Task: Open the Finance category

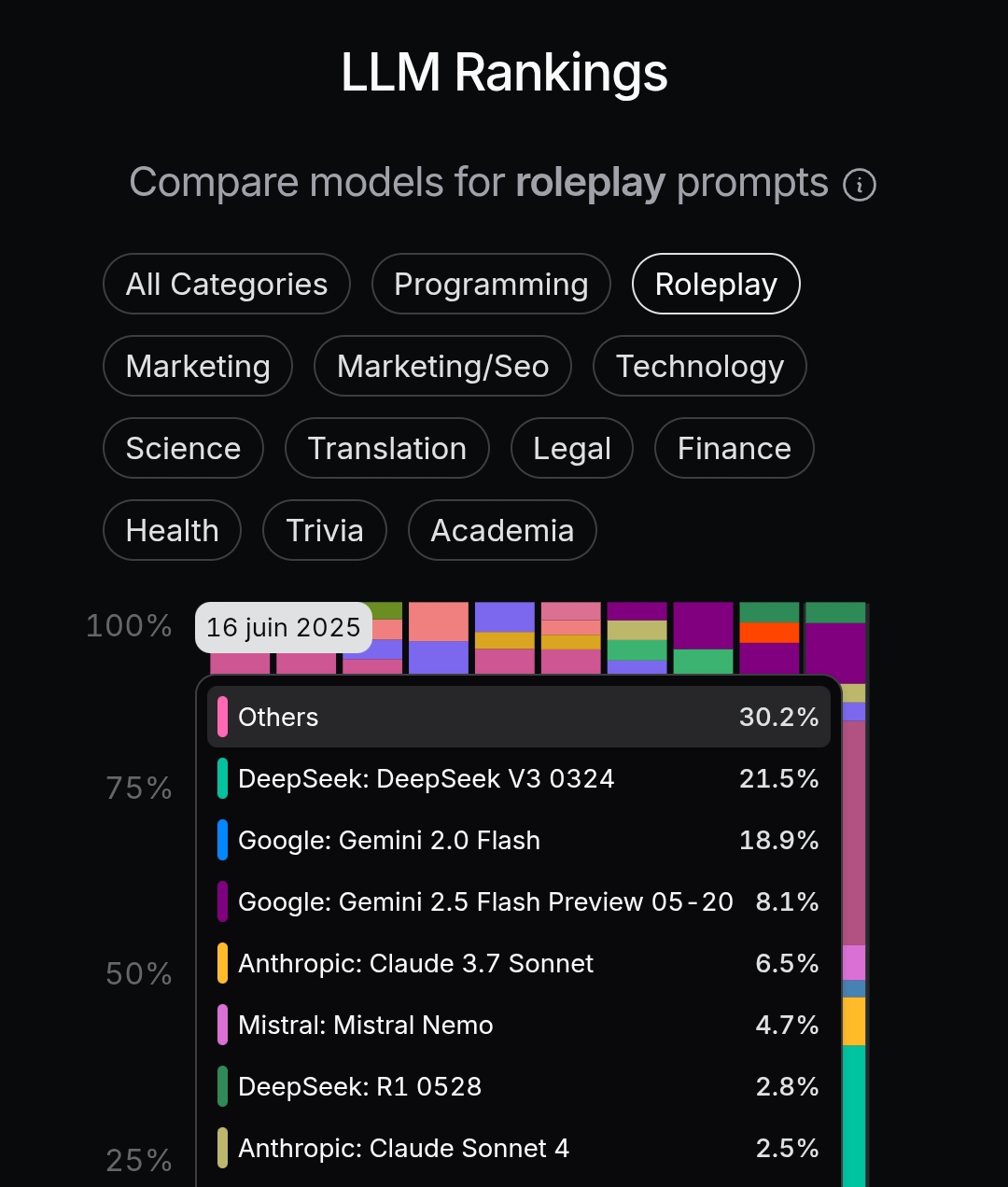Action: point(735,448)
